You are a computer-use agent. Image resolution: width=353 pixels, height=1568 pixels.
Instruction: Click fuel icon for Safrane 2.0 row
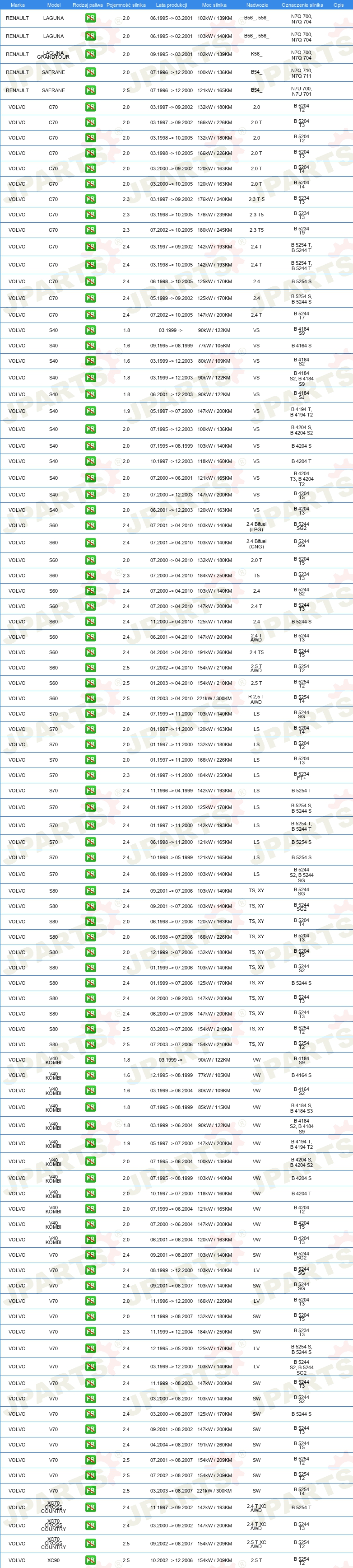(x=90, y=72)
